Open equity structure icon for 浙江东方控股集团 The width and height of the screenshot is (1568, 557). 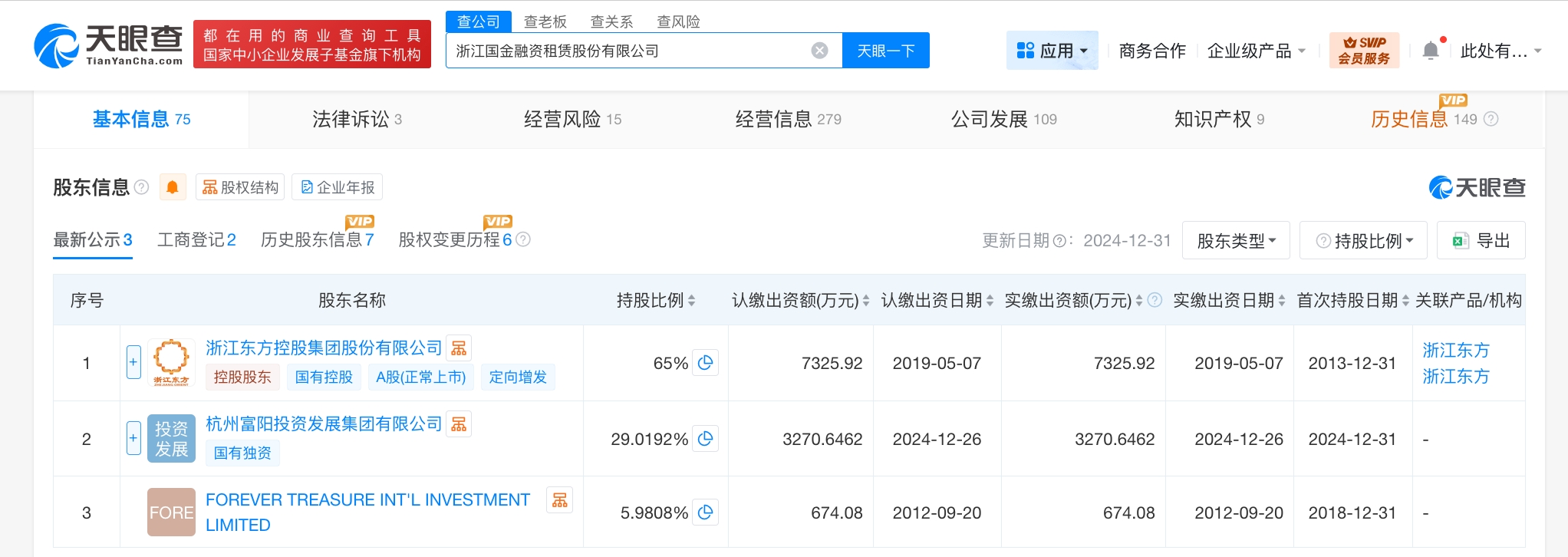tap(459, 348)
